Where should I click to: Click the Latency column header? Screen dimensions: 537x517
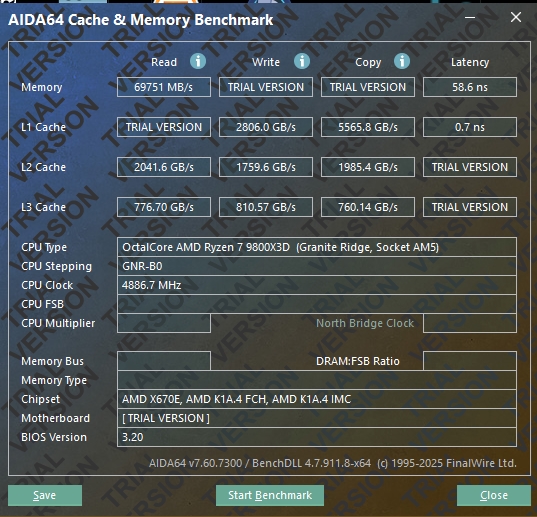tap(470, 62)
